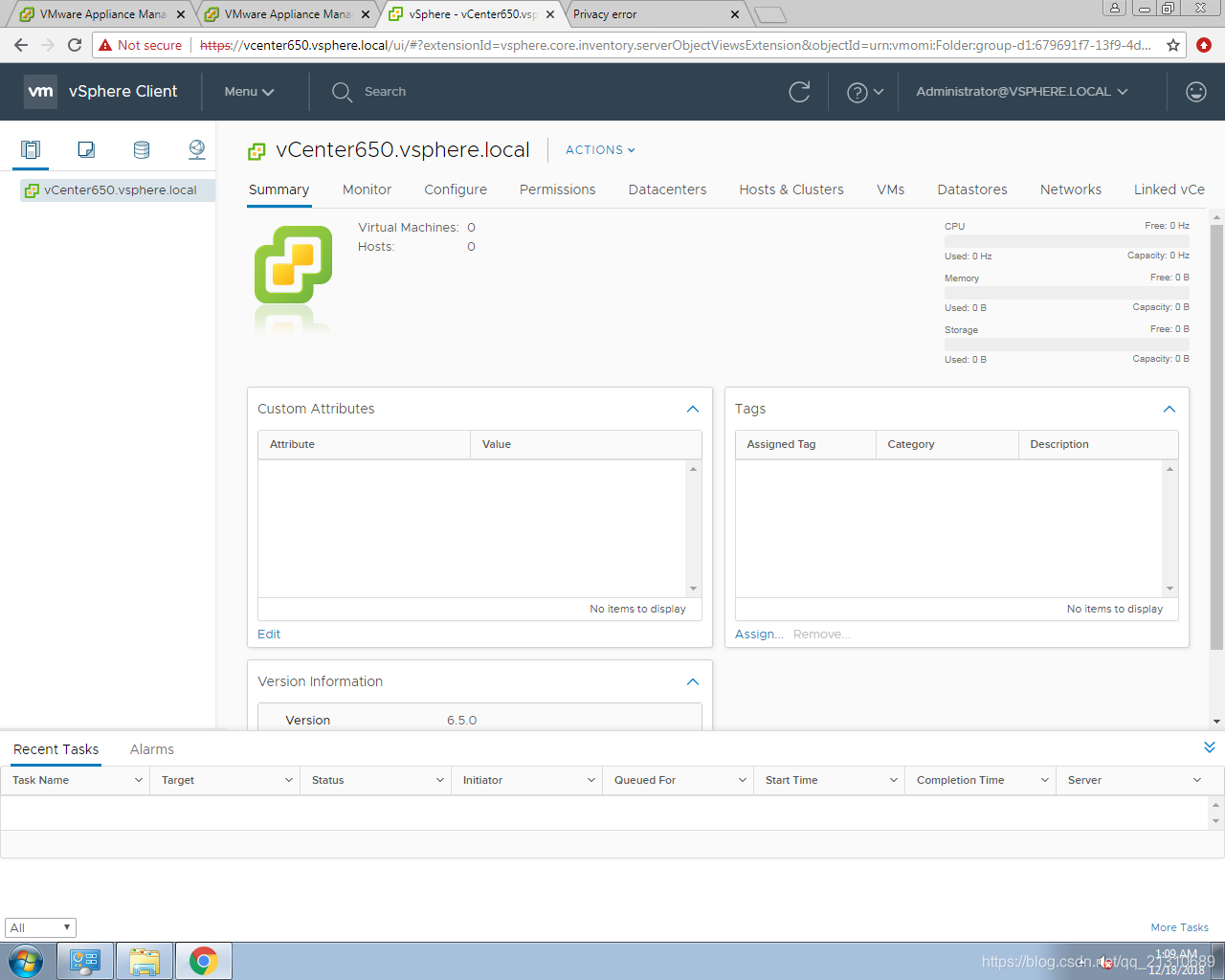Switch to the VMs tab

click(x=890, y=189)
